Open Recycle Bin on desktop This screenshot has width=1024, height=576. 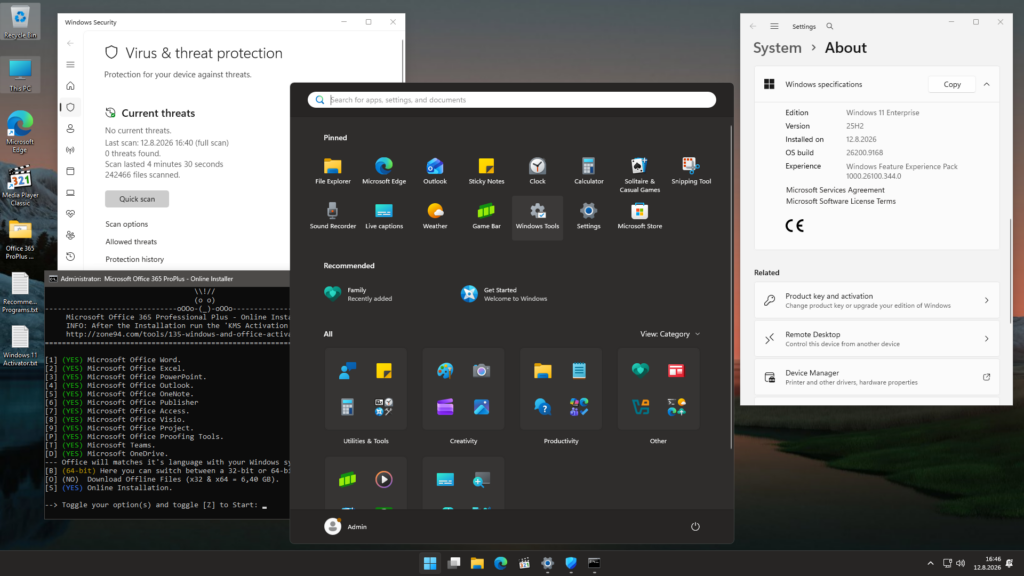coord(20,22)
